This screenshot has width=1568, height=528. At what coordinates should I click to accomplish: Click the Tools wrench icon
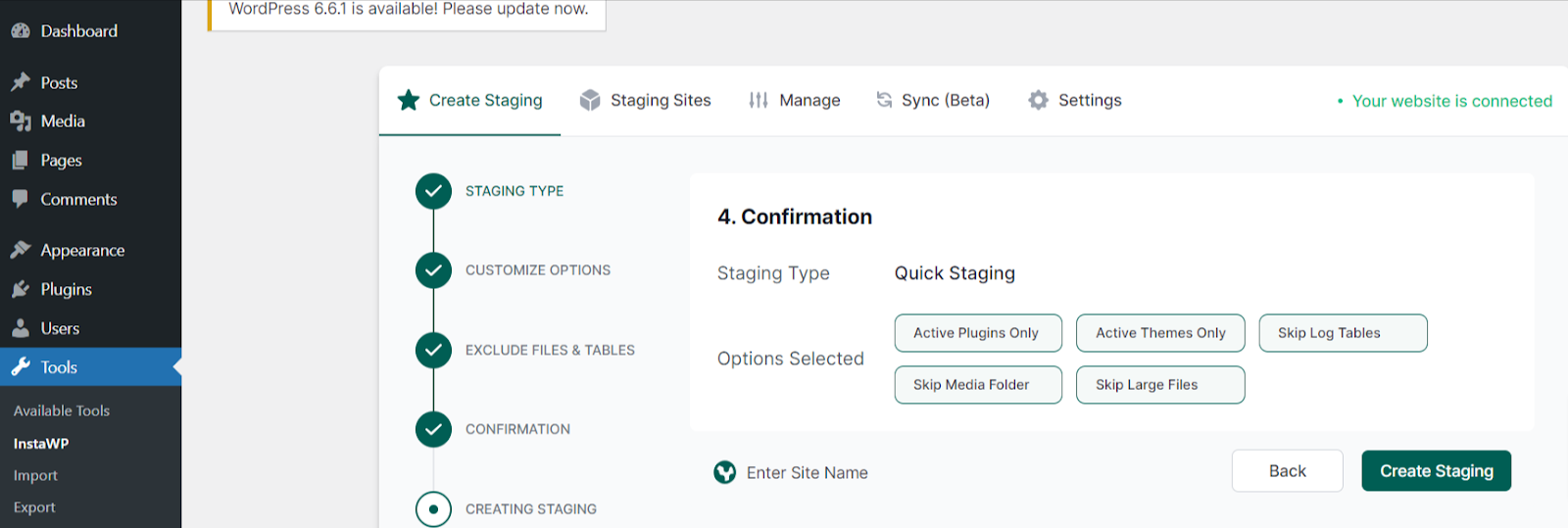pos(21,367)
